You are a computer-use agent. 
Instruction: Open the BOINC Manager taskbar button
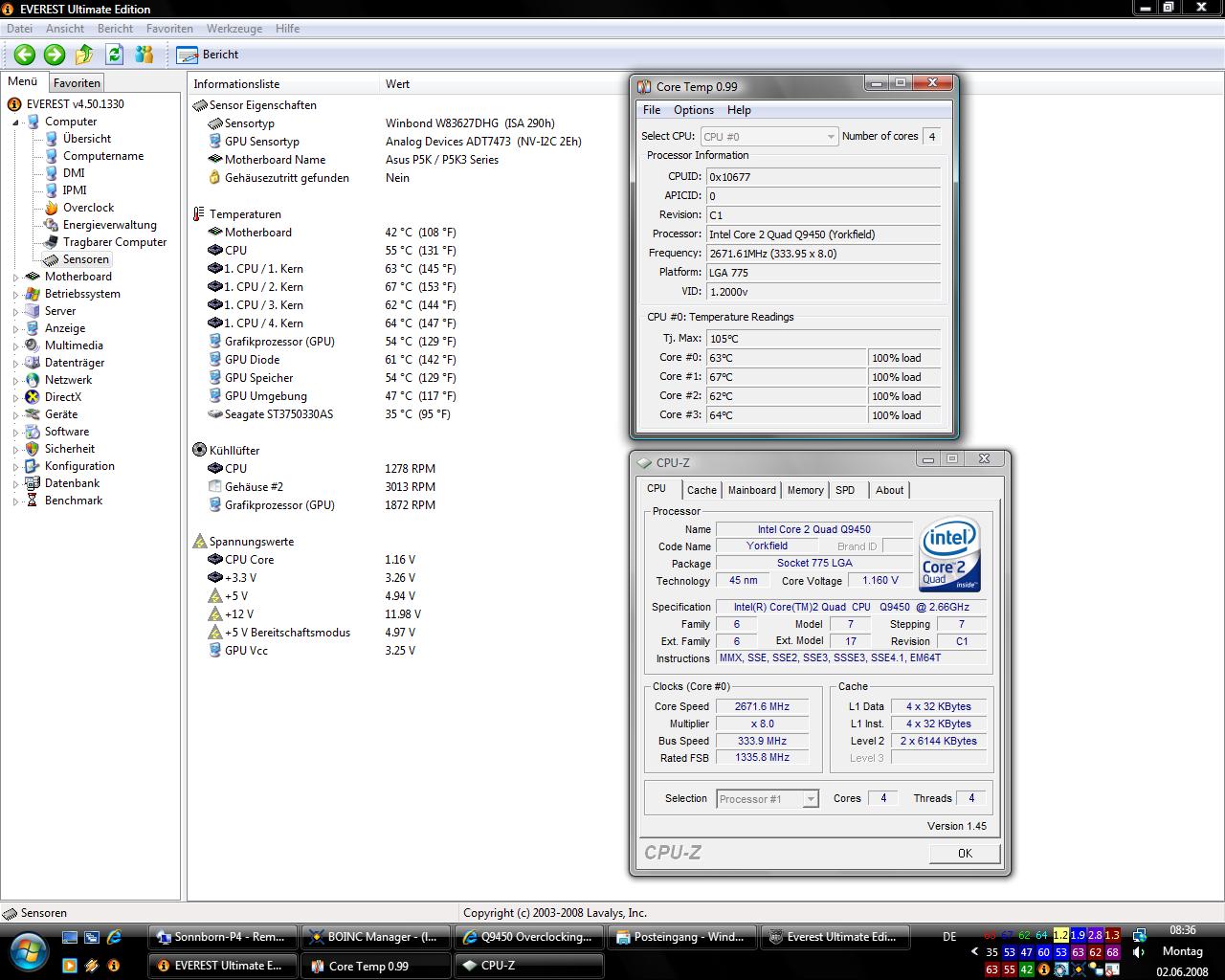376,937
